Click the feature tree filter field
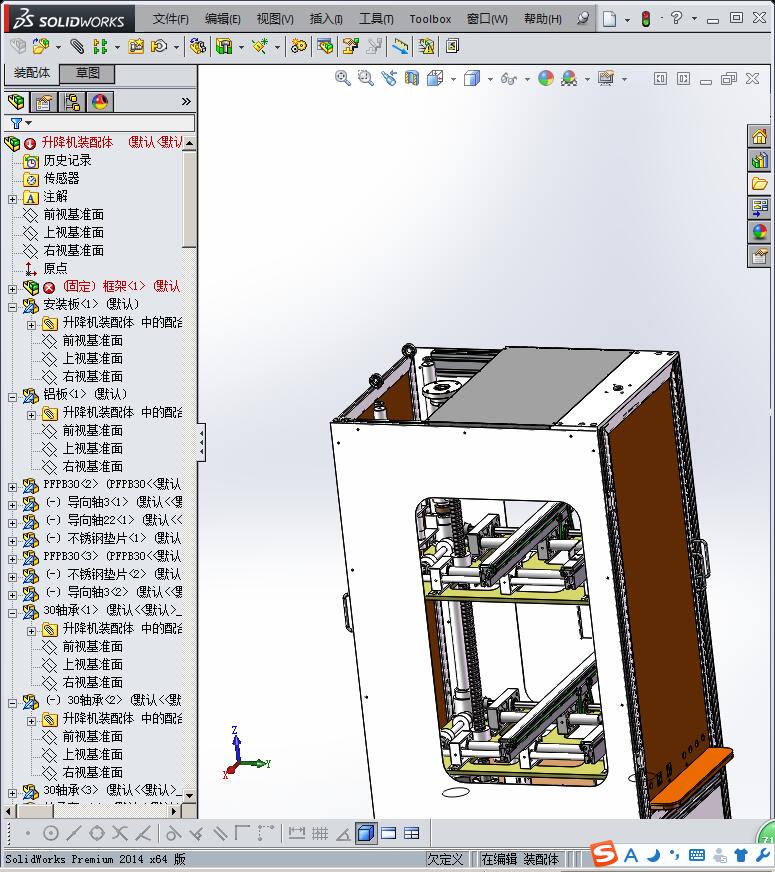The image size is (775, 872). tap(100, 123)
